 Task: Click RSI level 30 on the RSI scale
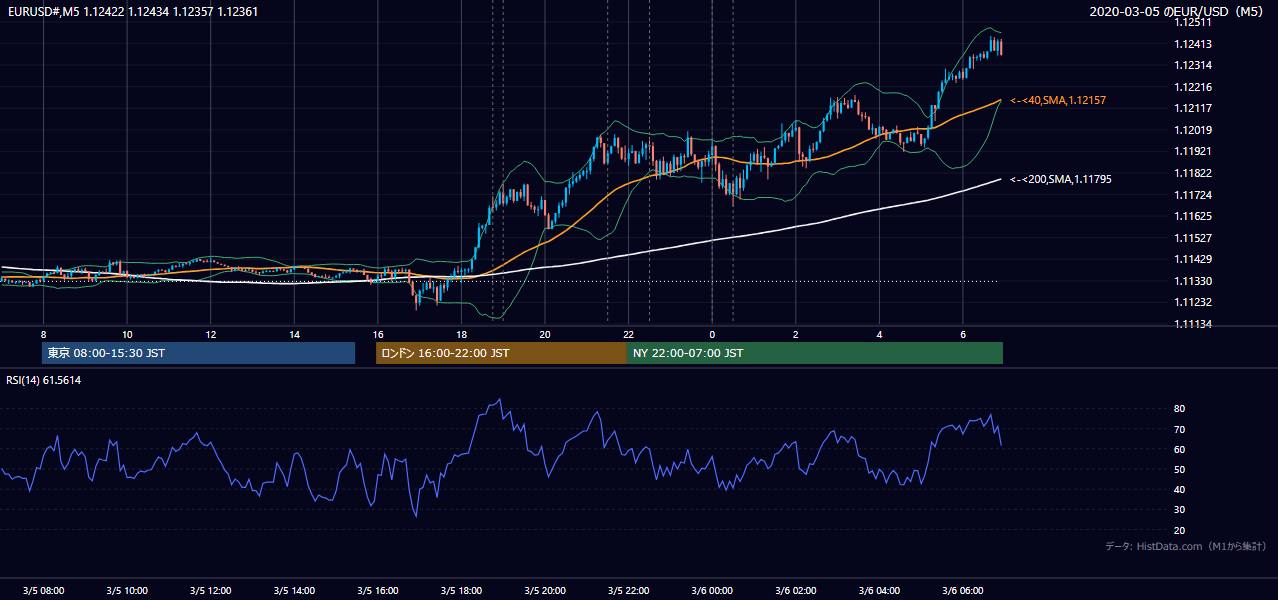(1180, 510)
